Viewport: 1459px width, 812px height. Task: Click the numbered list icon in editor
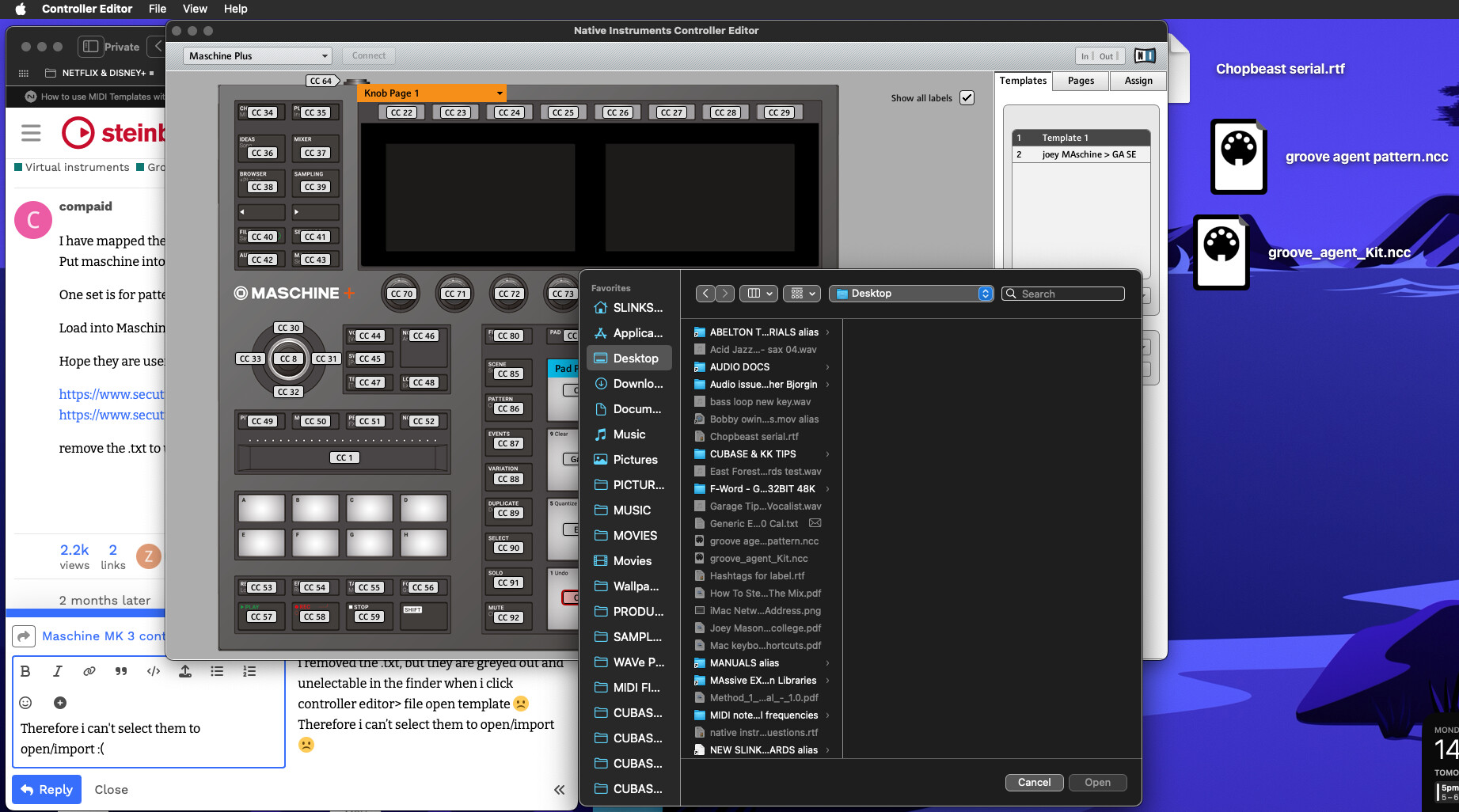tap(249, 671)
